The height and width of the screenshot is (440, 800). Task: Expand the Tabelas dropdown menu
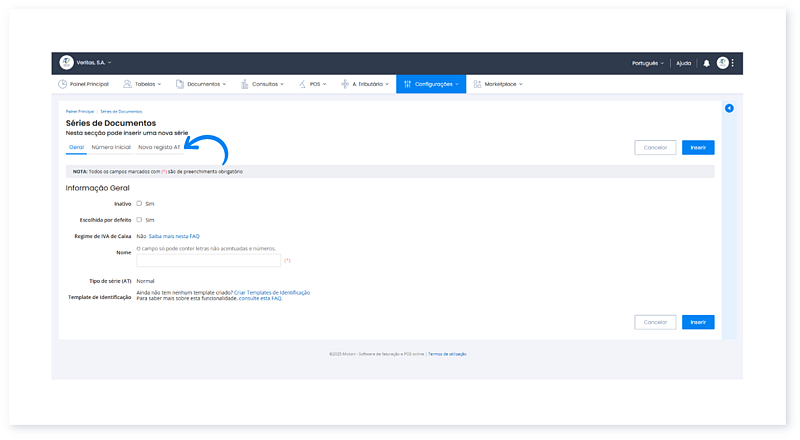tap(145, 84)
